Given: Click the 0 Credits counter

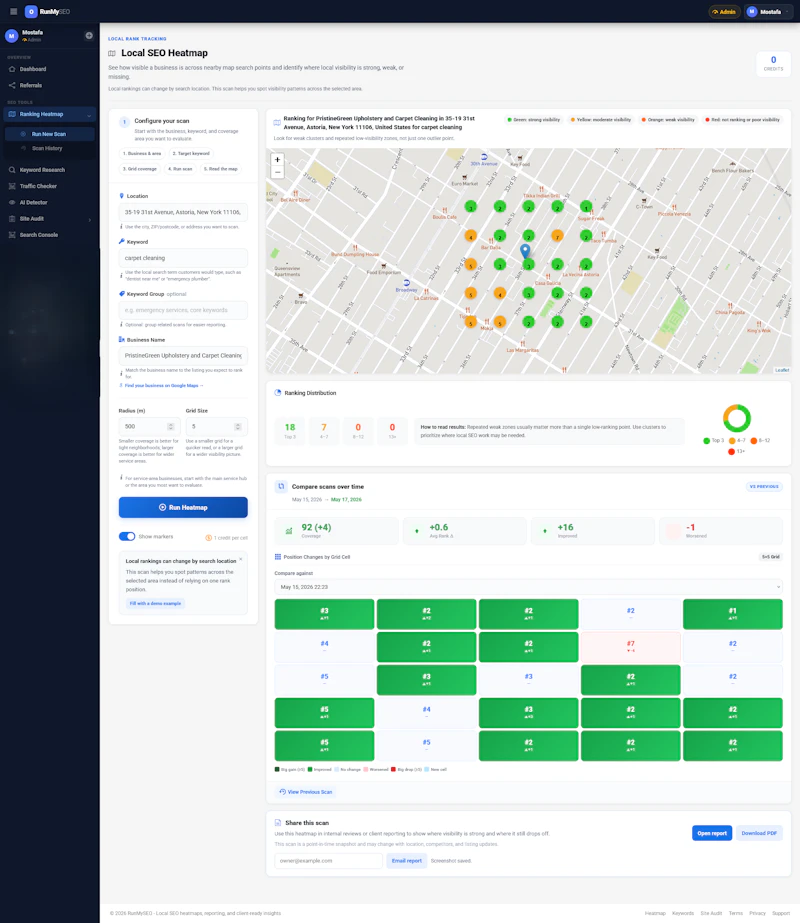Looking at the screenshot, I should (x=773, y=64).
